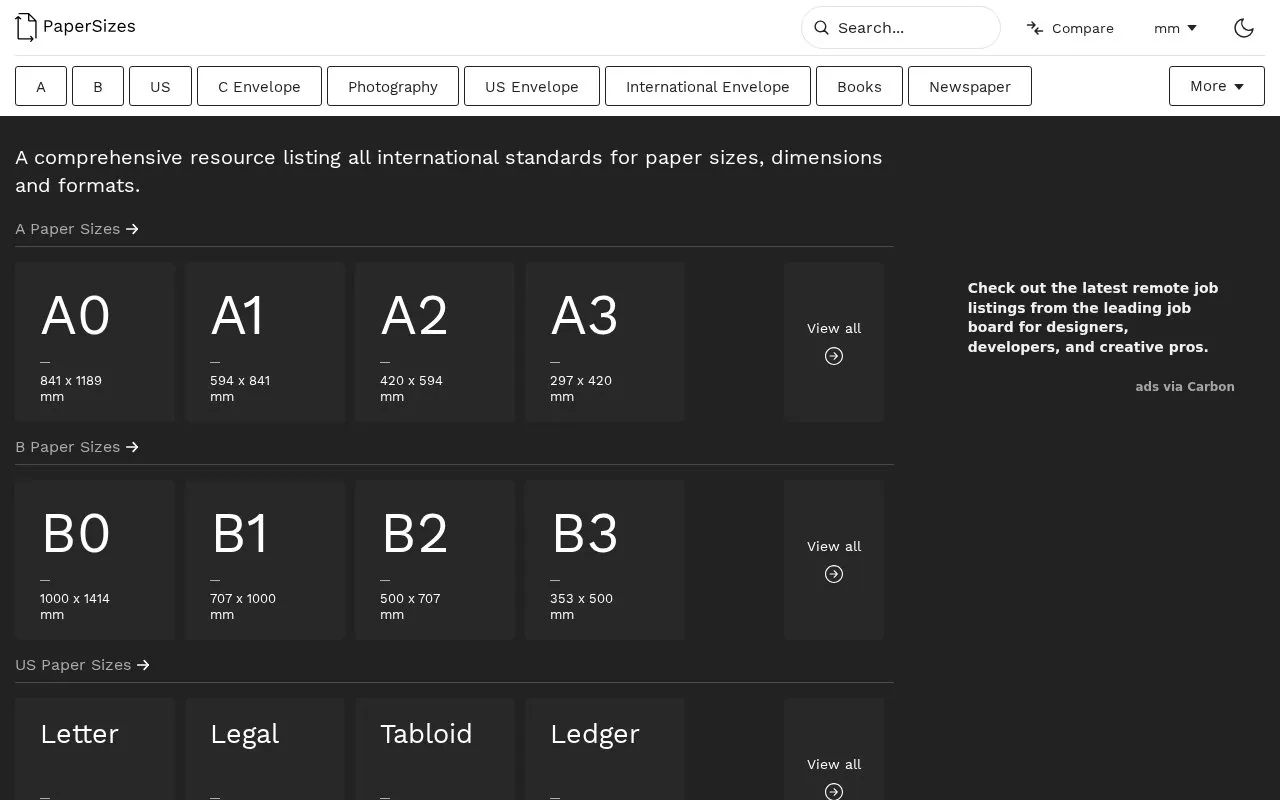The height and width of the screenshot is (800, 1280).
Task: Open the US Envelope category
Action: (x=532, y=86)
